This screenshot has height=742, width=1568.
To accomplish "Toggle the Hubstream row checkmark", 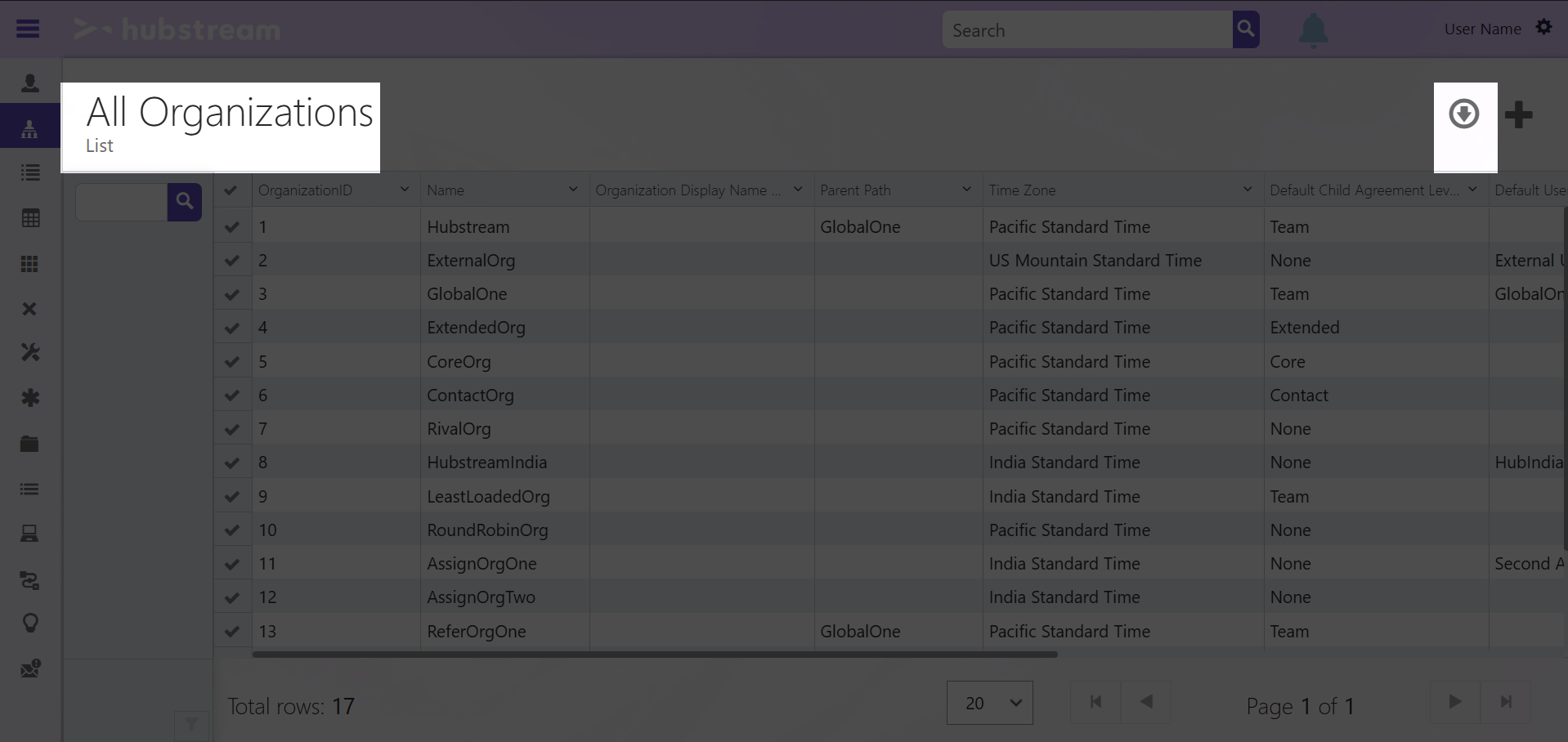I will pyautogui.click(x=231, y=226).
